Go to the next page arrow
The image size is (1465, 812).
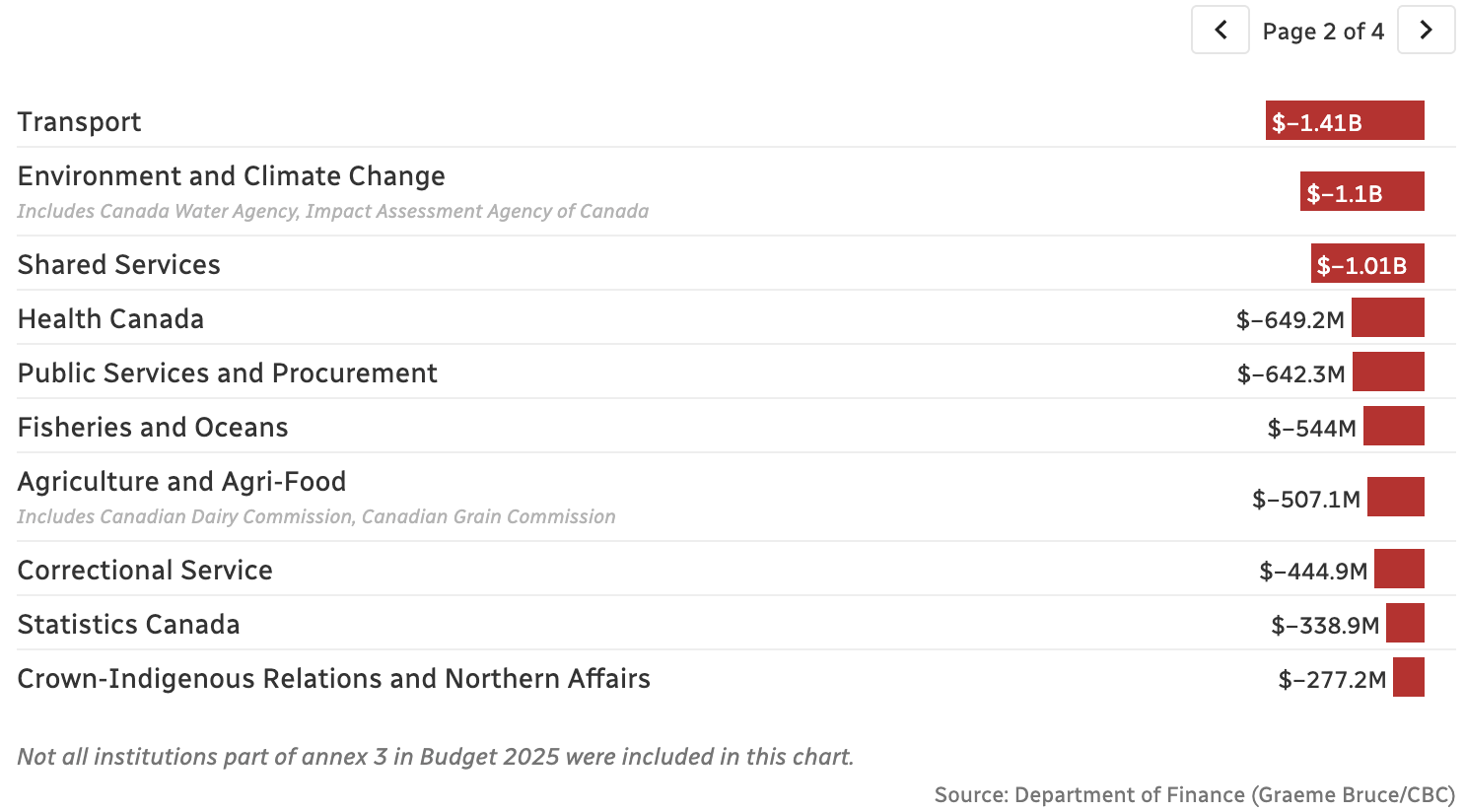1426,31
